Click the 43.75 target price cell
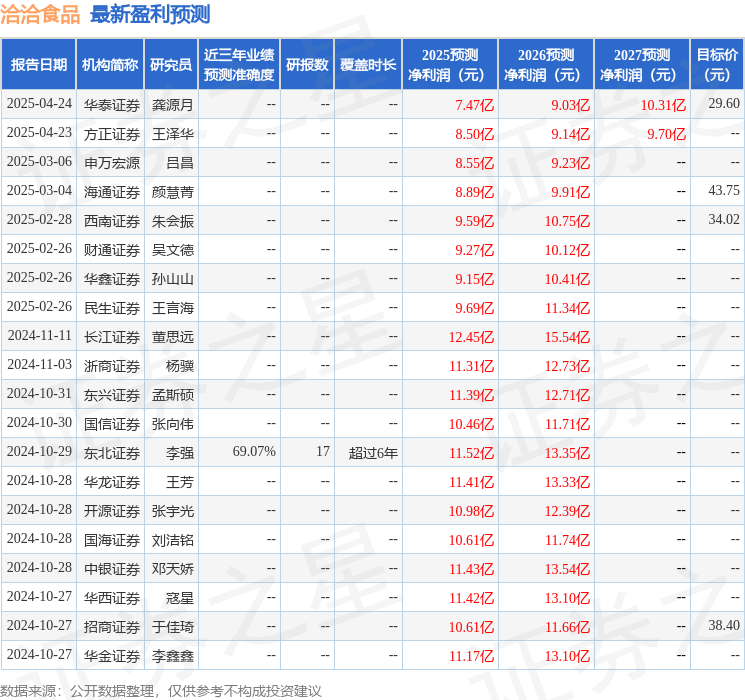The image size is (745, 700). click(x=724, y=191)
